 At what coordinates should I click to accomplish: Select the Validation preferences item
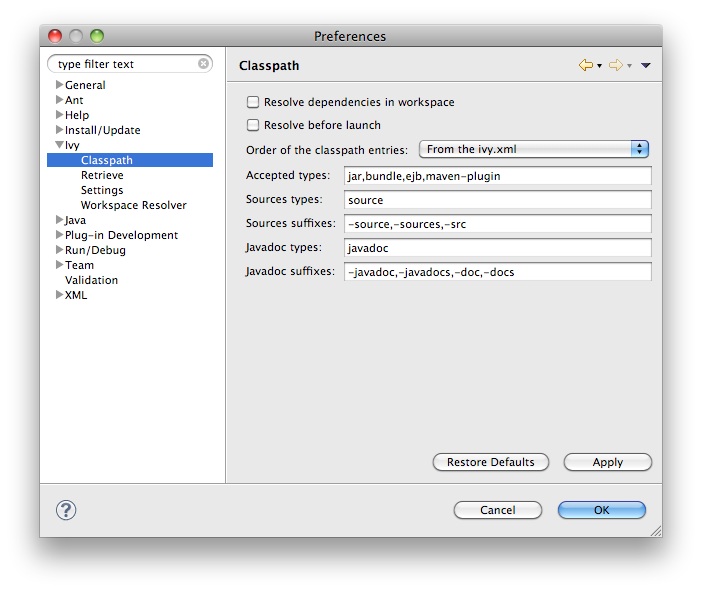(91, 280)
